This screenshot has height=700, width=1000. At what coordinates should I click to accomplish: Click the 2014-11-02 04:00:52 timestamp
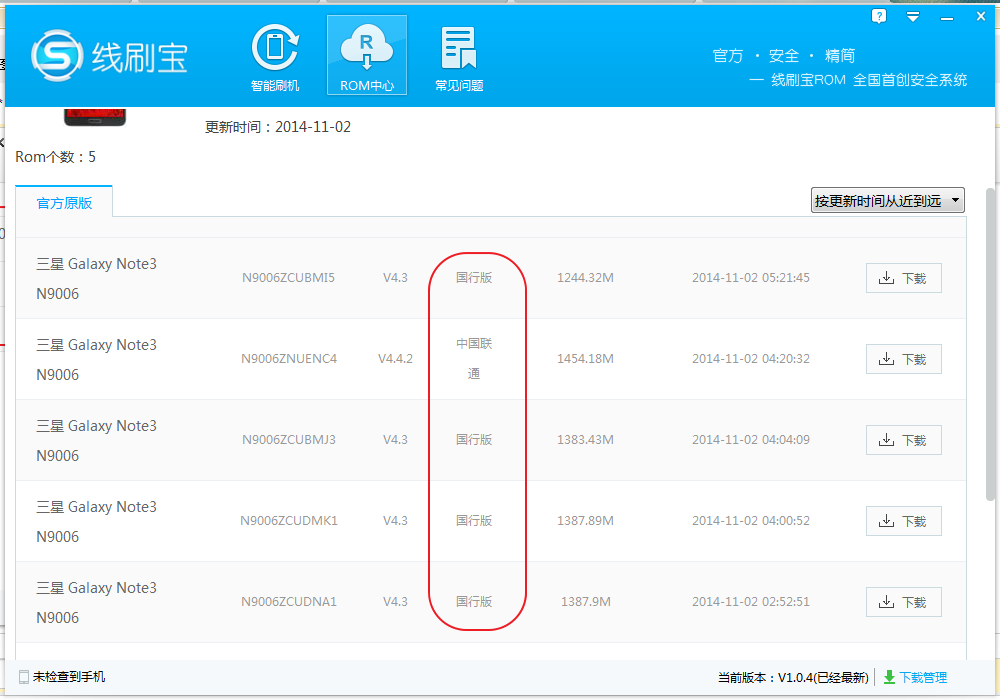click(x=751, y=521)
